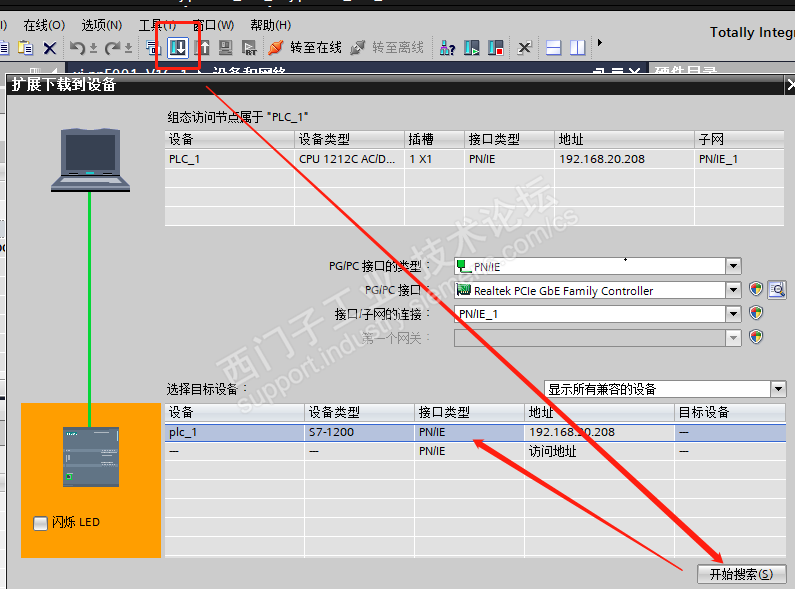This screenshot has height=589, width=795.
Task: Click the Start runtime (RT) icon
Action: (x=249, y=48)
